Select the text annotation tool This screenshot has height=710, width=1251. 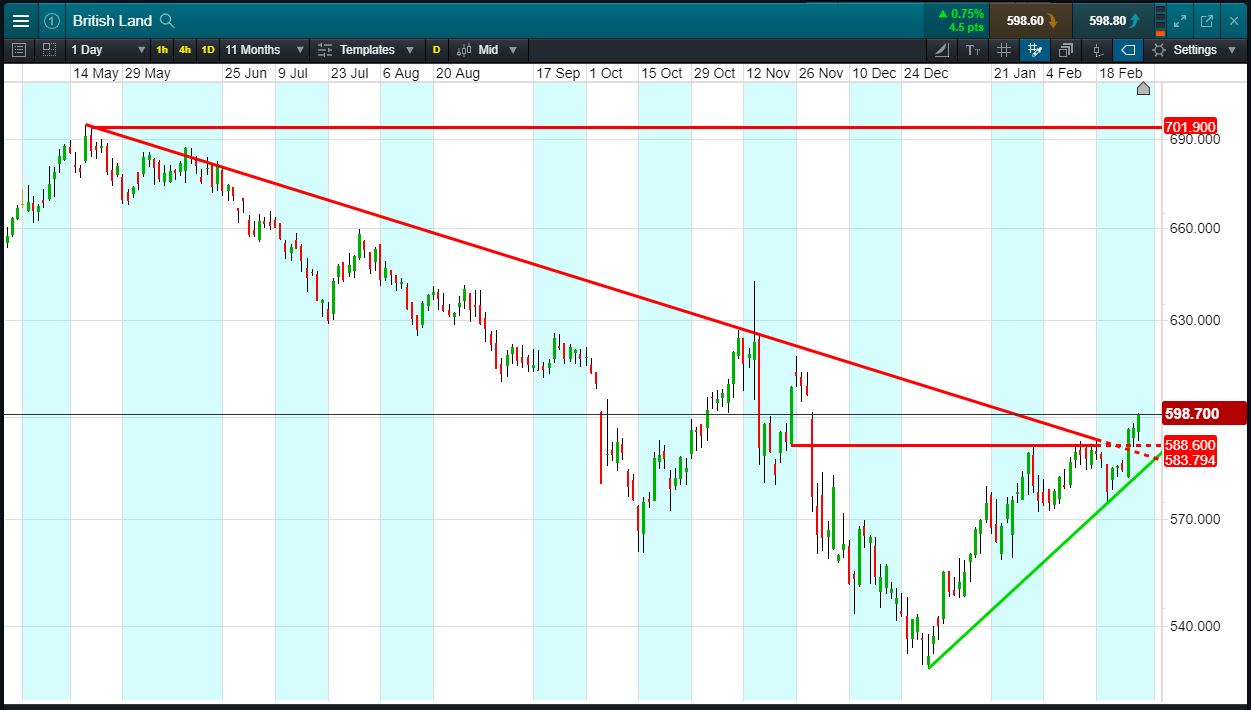point(973,49)
